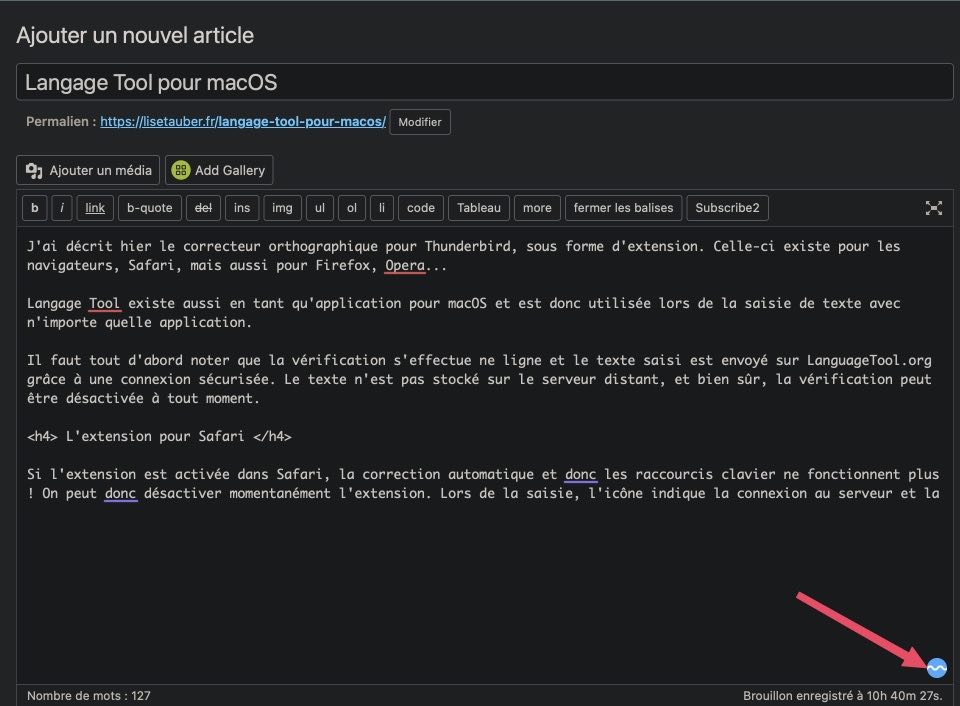Insert ordered list with ol button

tap(352, 208)
